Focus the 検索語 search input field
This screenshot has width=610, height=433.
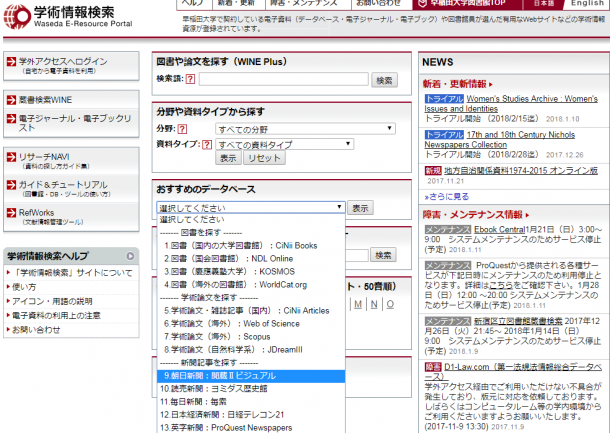point(284,79)
